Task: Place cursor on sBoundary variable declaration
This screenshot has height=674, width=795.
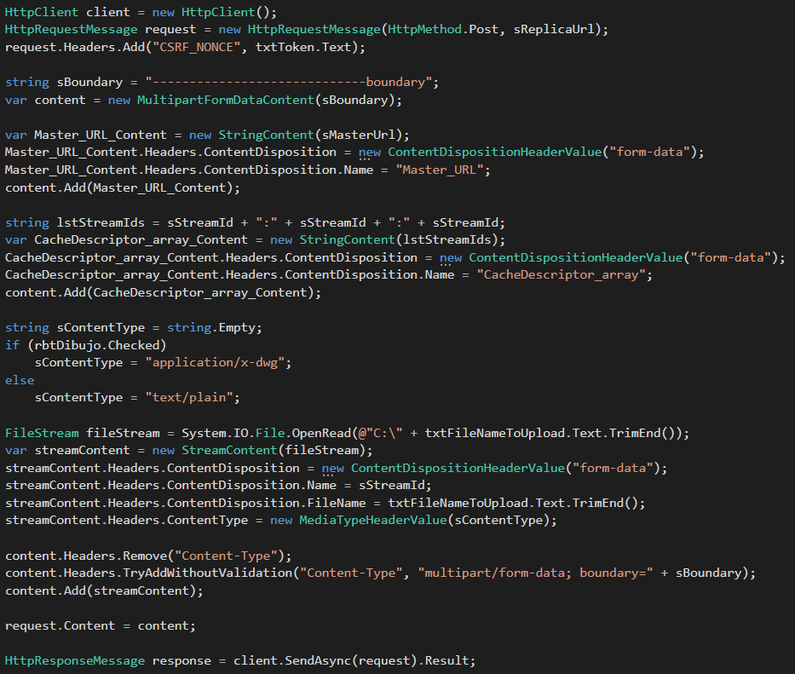Action: pos(89,82)
